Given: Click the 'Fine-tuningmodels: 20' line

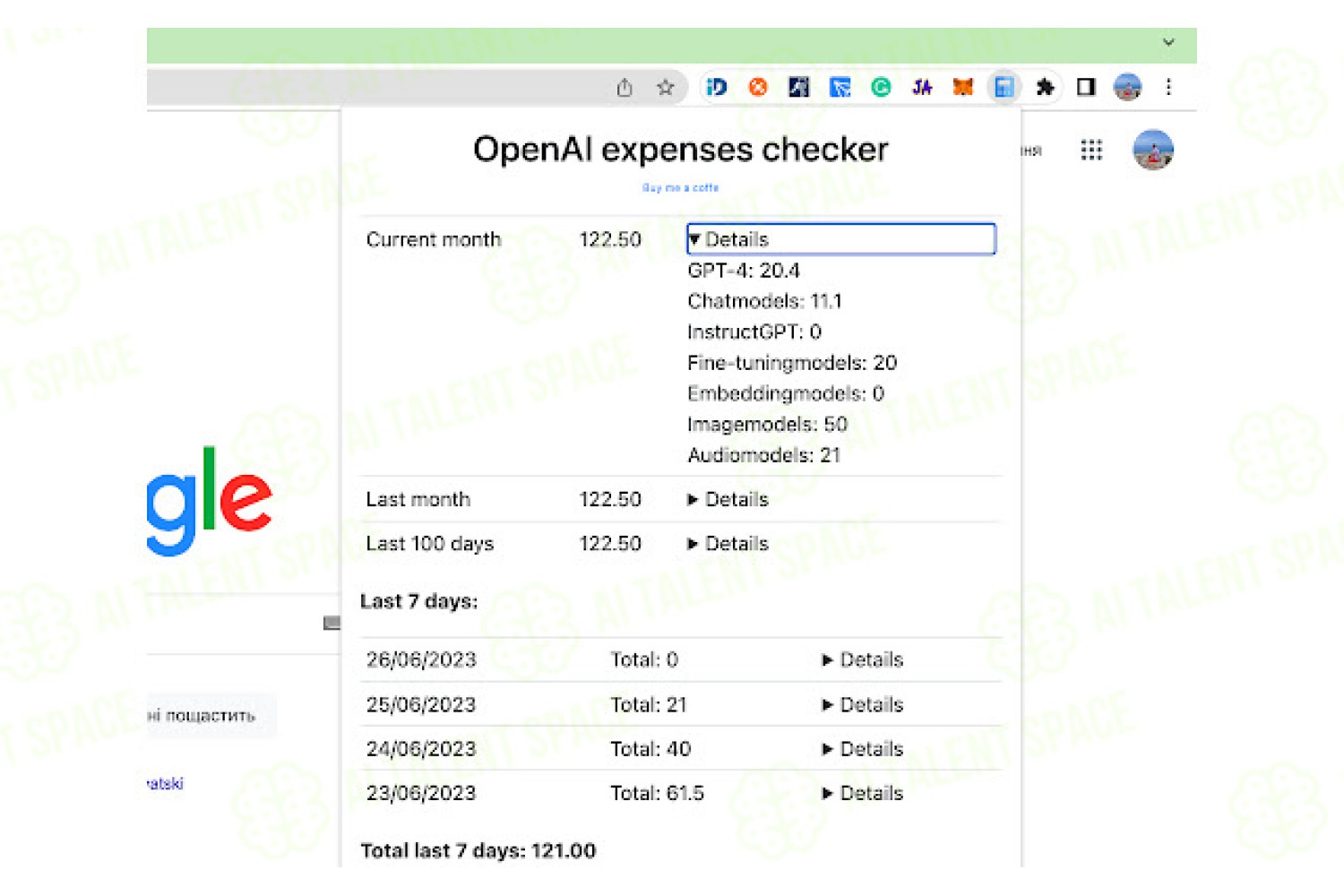Looking at the screenshot, I should [792, 363].
